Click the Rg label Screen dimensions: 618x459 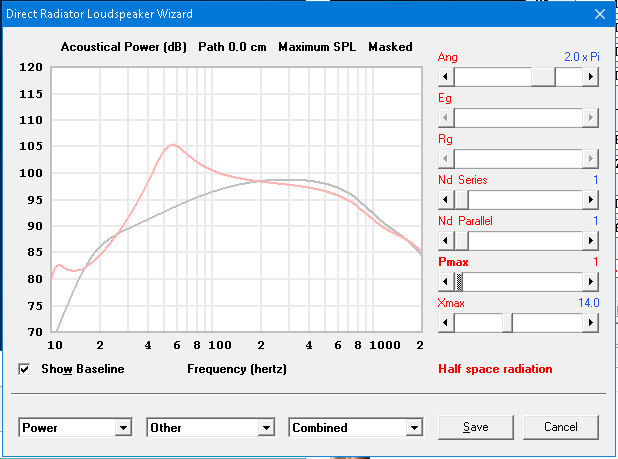click(445, 139)
